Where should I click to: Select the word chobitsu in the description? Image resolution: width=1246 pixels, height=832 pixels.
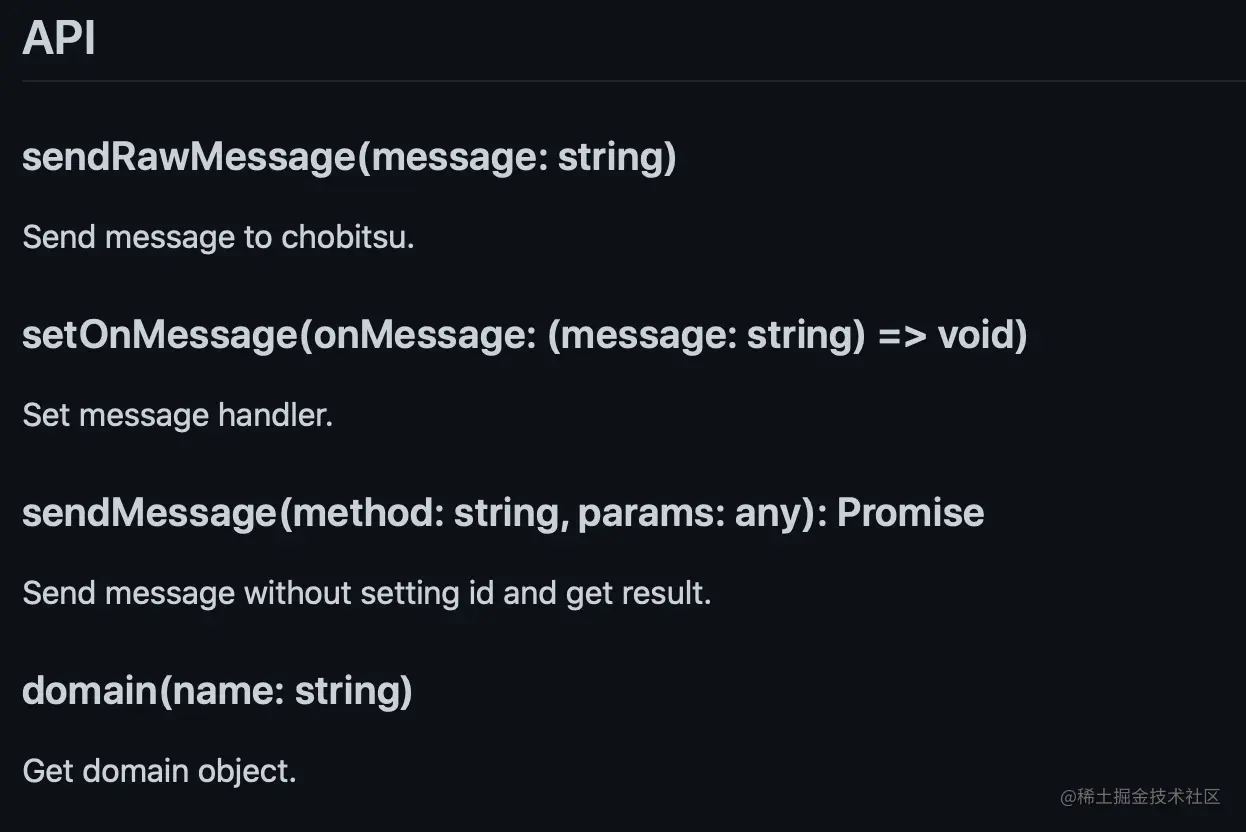(x=346, y=237)
